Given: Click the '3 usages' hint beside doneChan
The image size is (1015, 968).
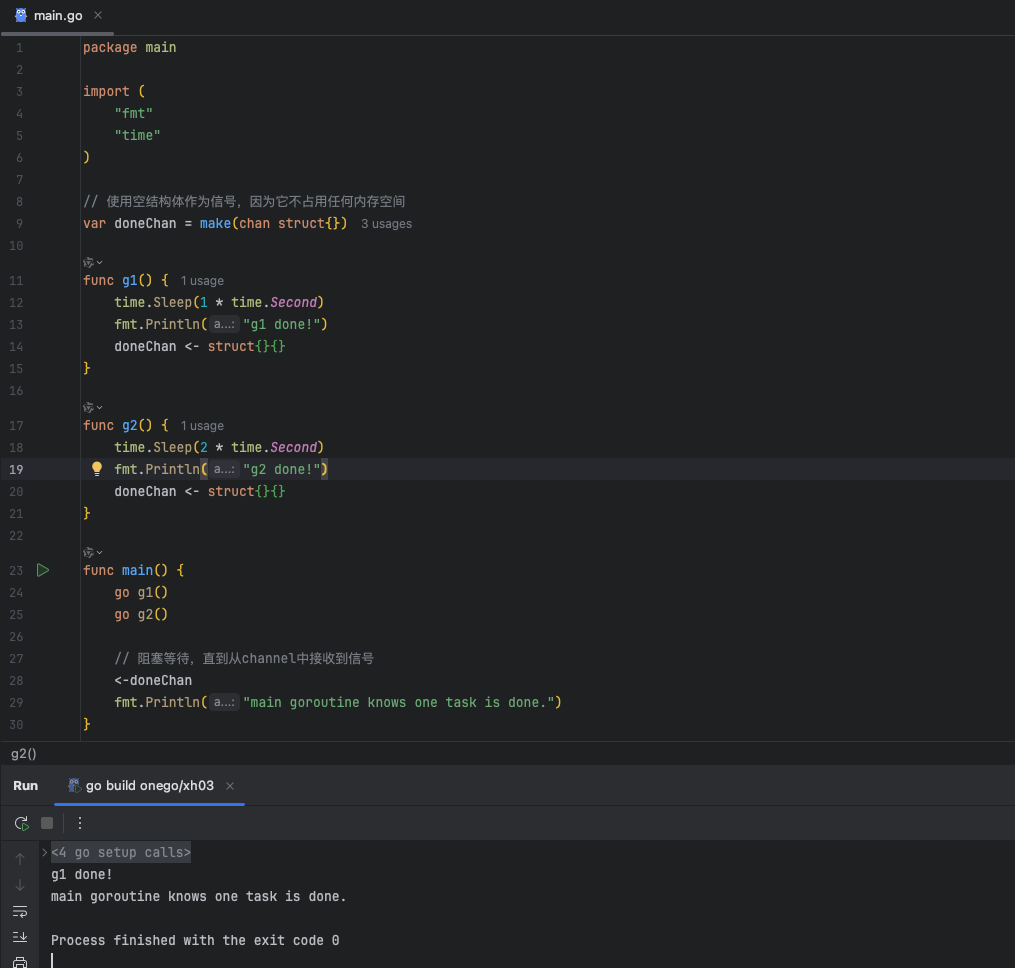Looking at the screenshot, I should tap(386, 224).
